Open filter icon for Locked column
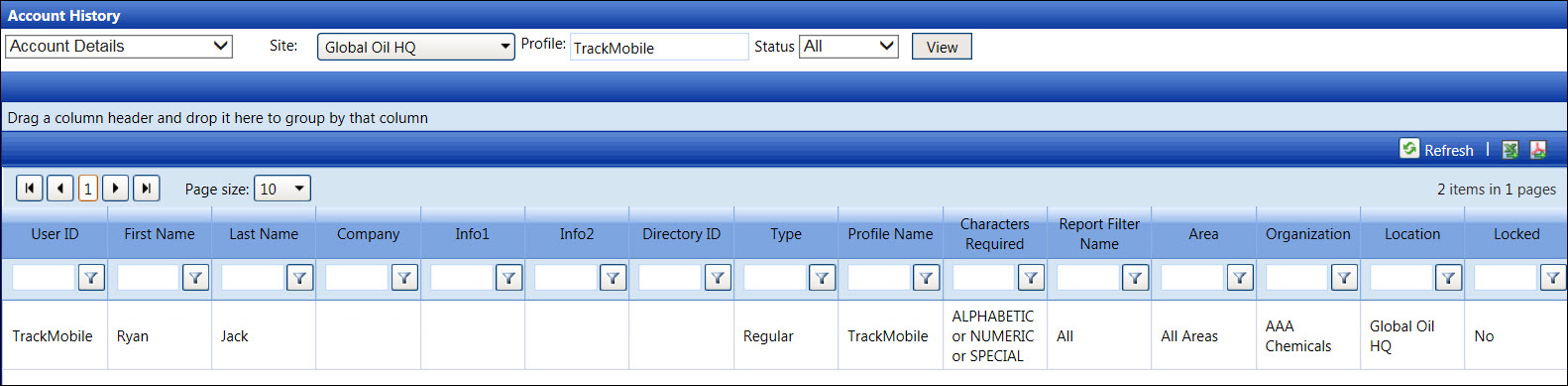The height and width of the screenshot is (386, 1568). pos(1552,278)
